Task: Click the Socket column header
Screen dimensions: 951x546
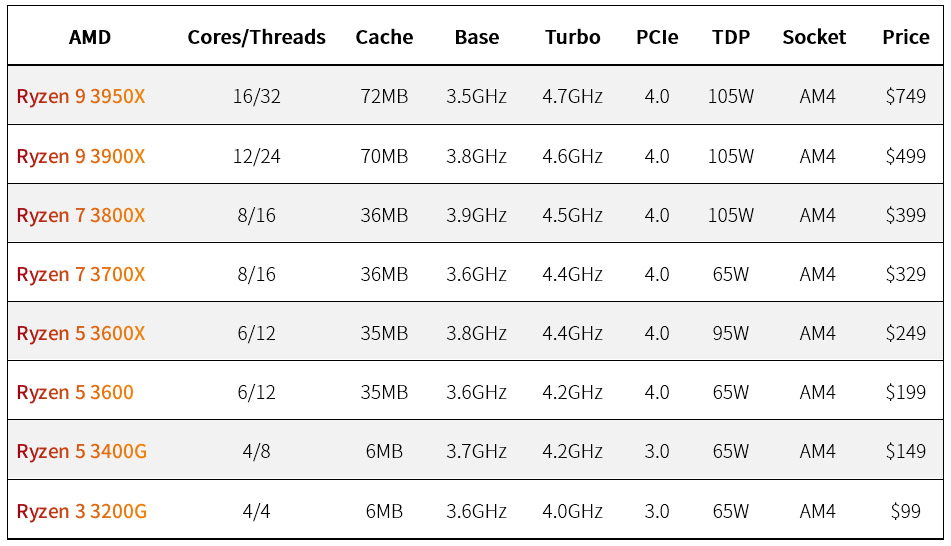Action: click(x=814, y=38)
